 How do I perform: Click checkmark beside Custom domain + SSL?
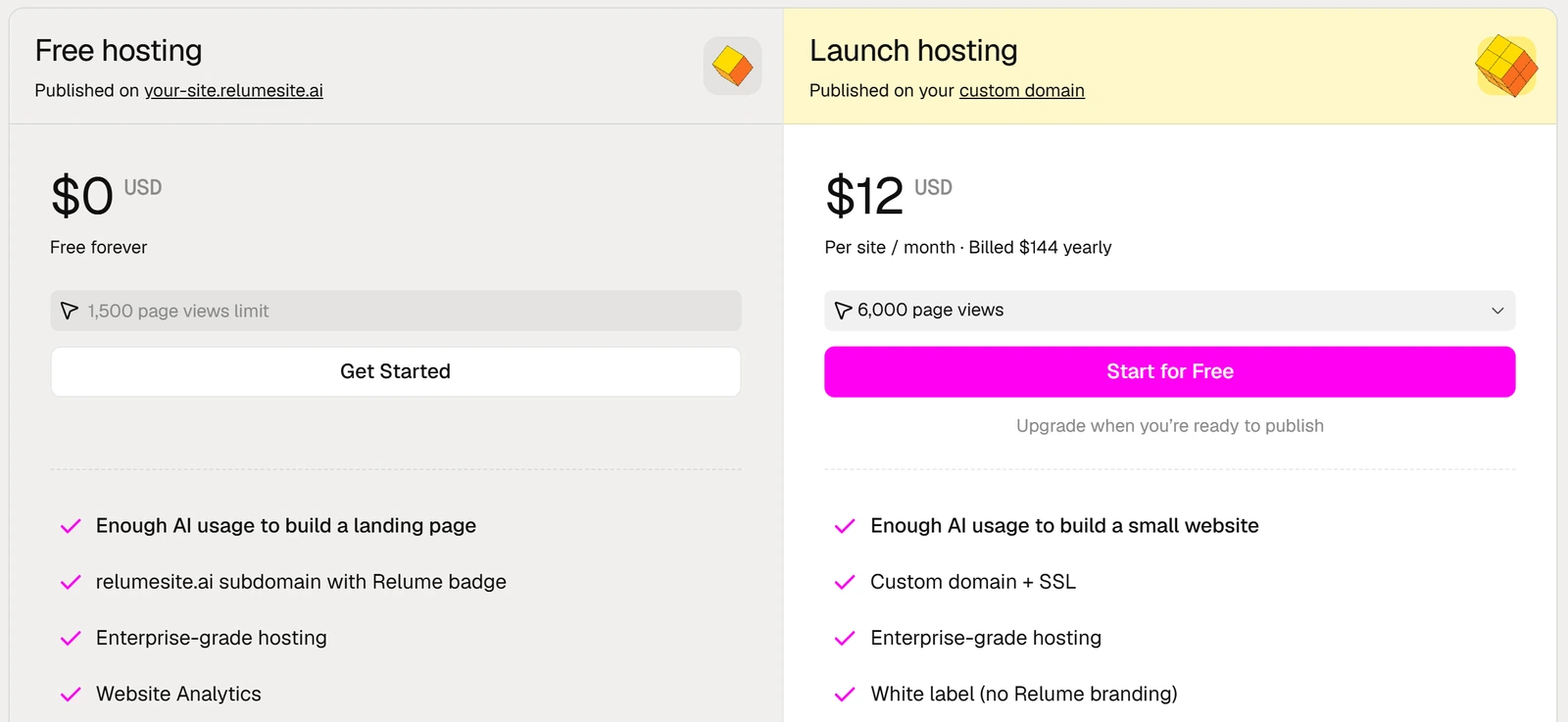[x=845, y=582]
